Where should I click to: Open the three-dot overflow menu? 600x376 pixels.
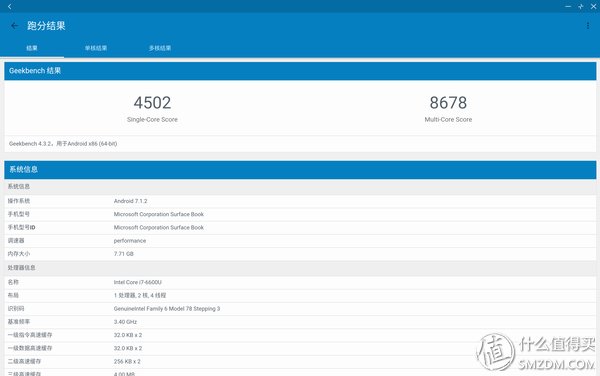click(588, 26)
